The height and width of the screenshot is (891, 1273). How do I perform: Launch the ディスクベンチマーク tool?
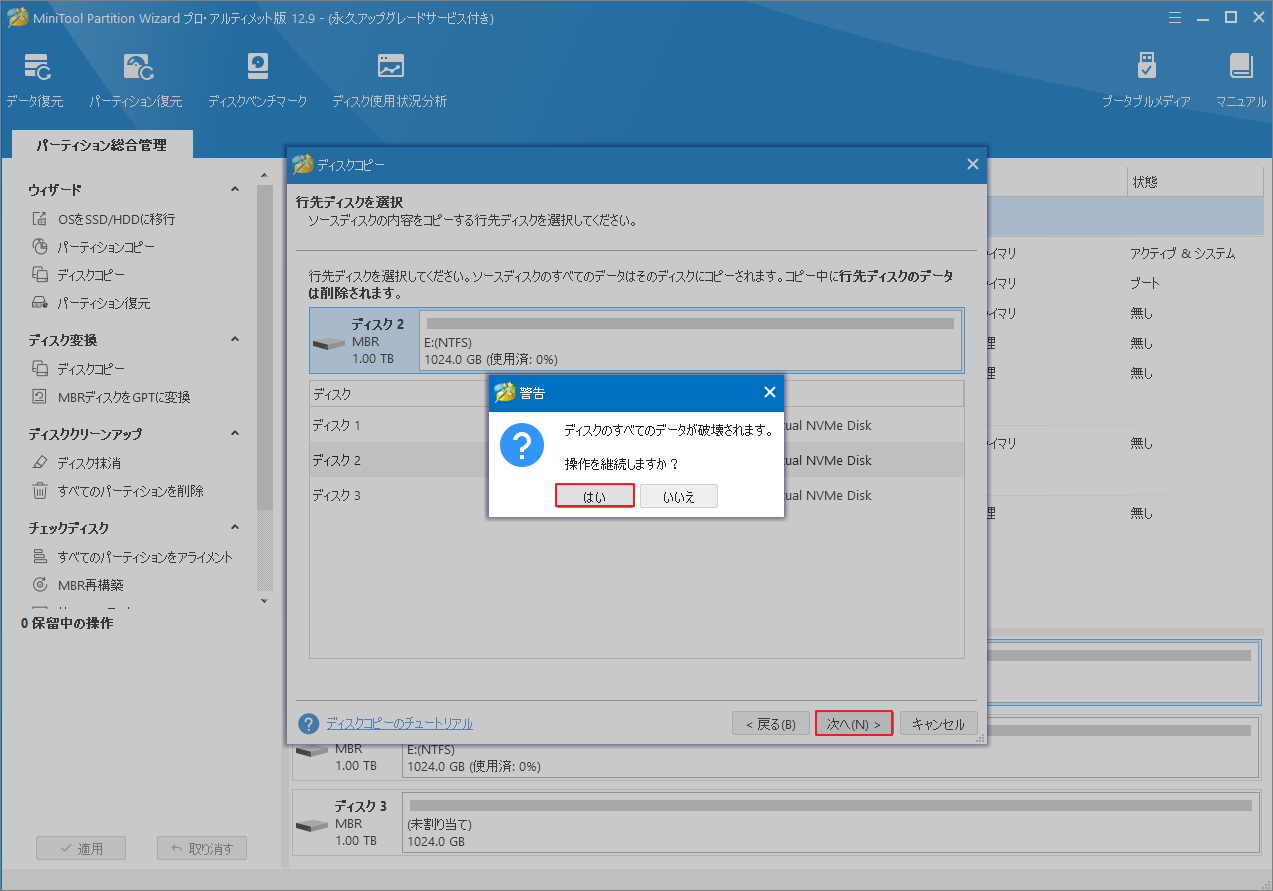[258, 81]
